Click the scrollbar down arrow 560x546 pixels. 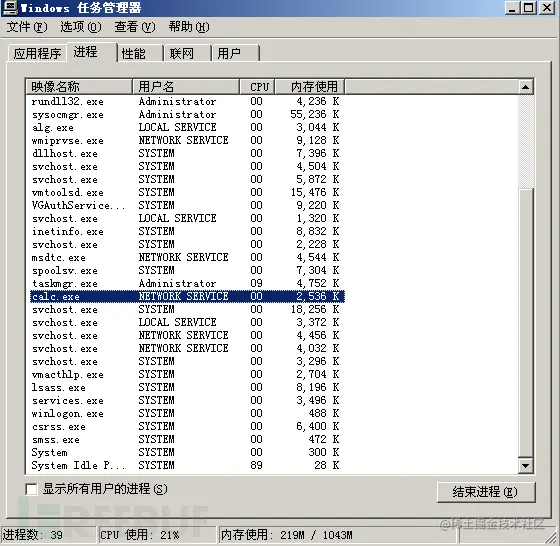pyautogui.click(x=525, y=466)
